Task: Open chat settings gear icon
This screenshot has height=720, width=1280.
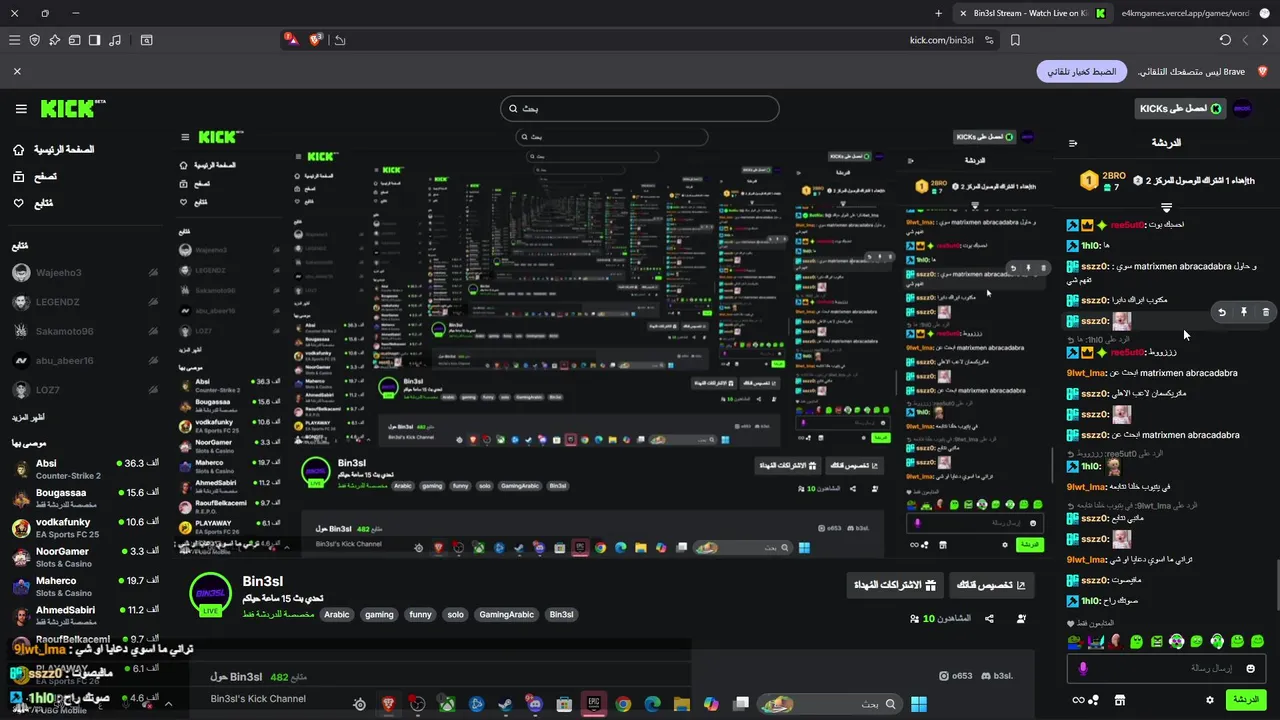Action: pyautogui.click(x=1210, y=700)
